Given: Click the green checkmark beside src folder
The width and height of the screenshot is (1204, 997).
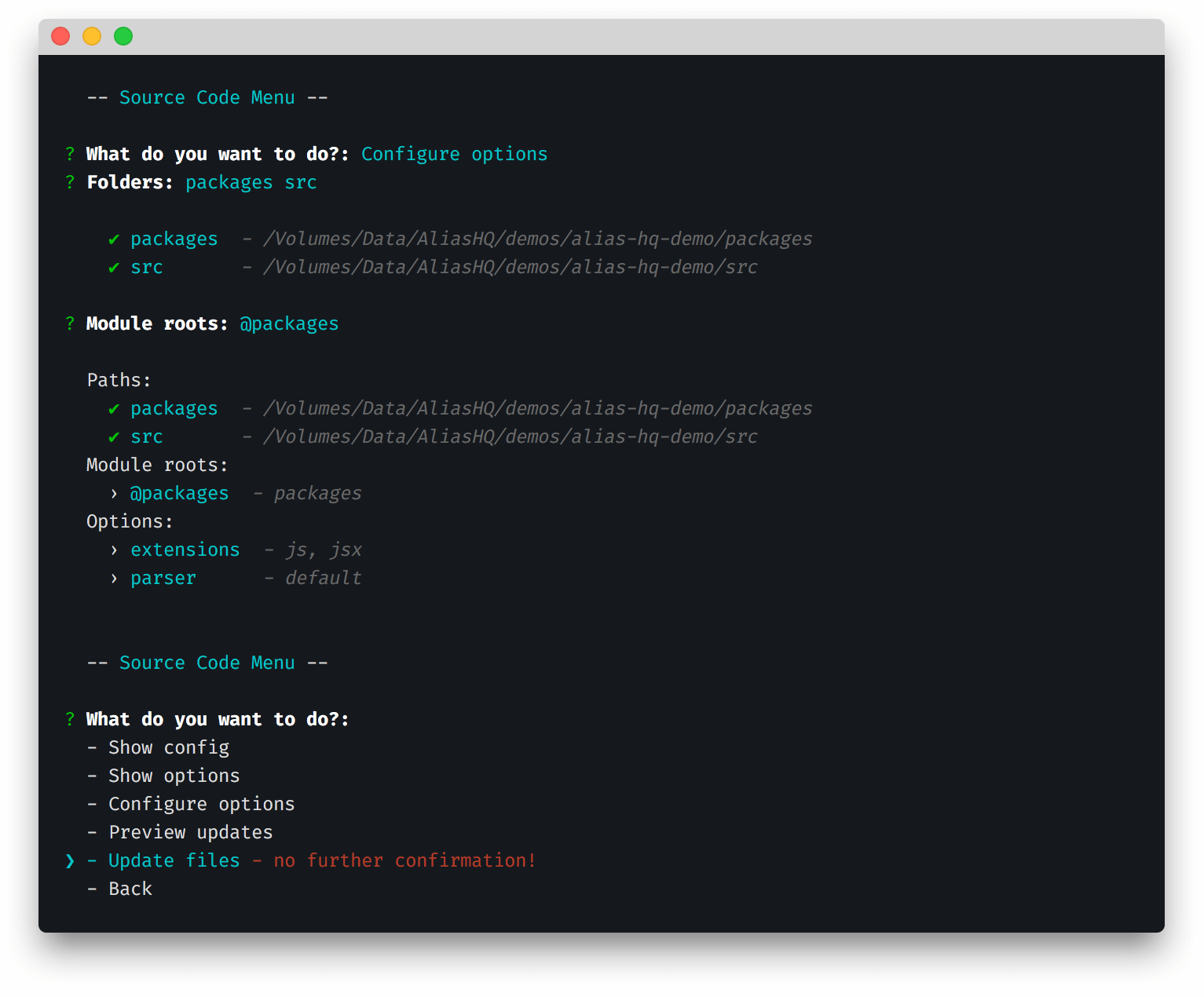Looking at the screenshot, I should (x=115, y=268).
